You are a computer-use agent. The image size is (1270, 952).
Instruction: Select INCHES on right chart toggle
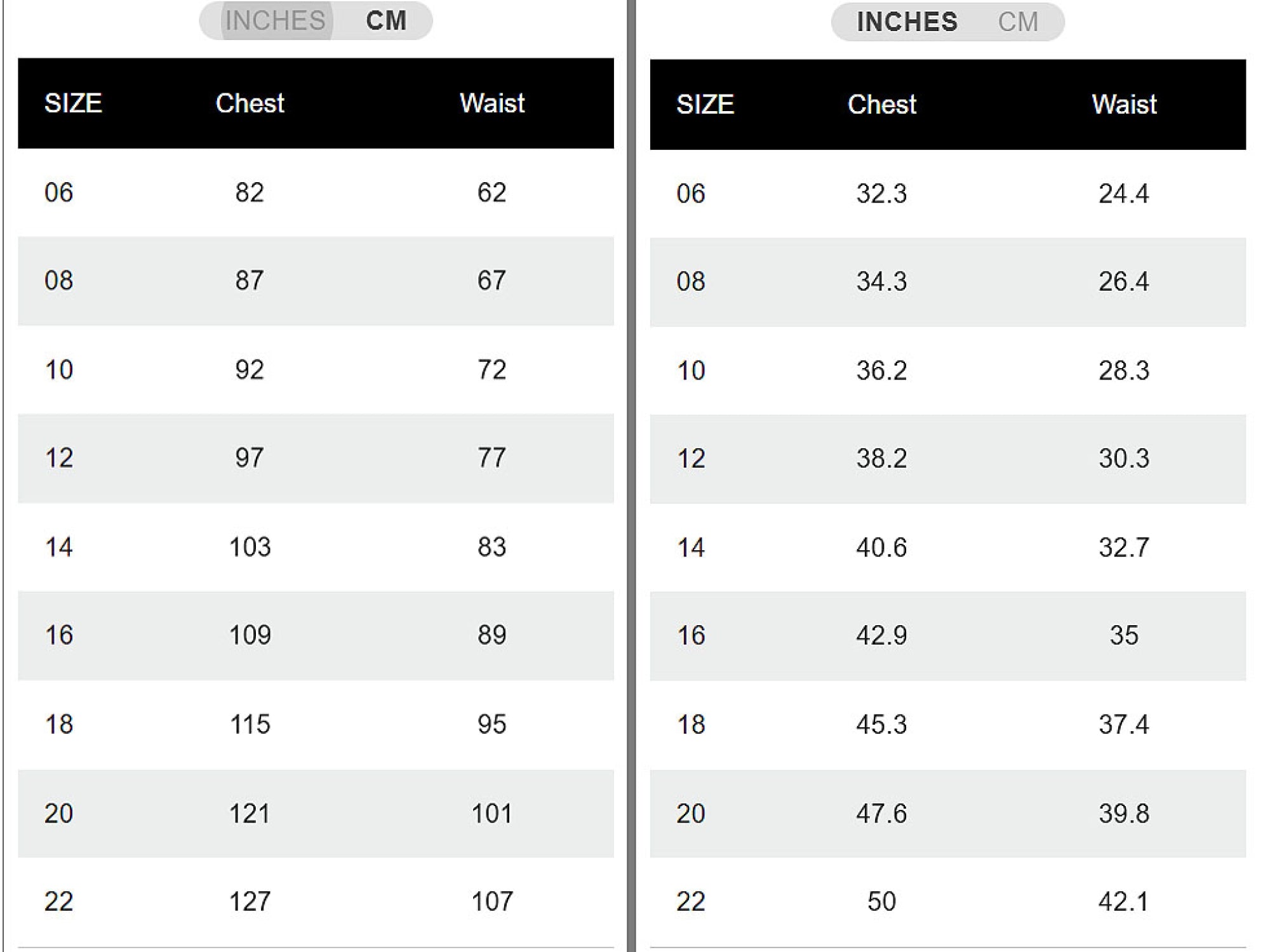click(907, 22)
